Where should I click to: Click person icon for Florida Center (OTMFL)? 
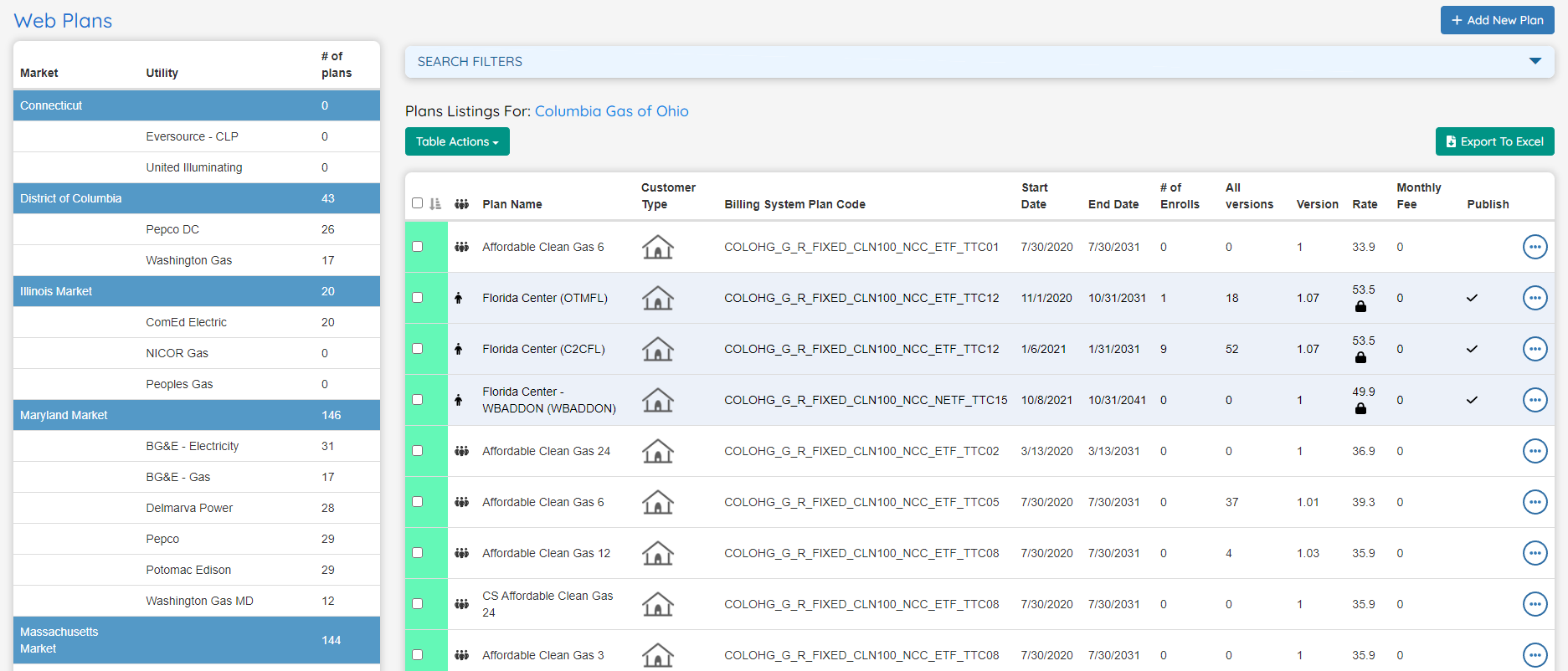pos(458,298)
